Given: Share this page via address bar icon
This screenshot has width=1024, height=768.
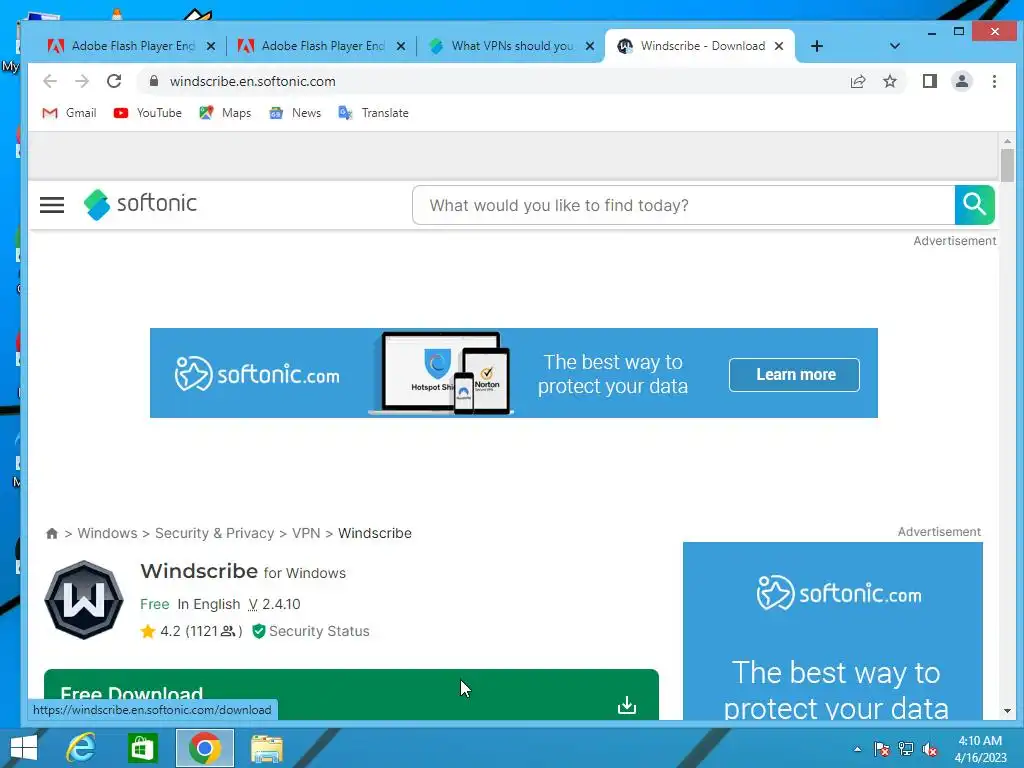Looking at the screenshot, I should (857, 81).
